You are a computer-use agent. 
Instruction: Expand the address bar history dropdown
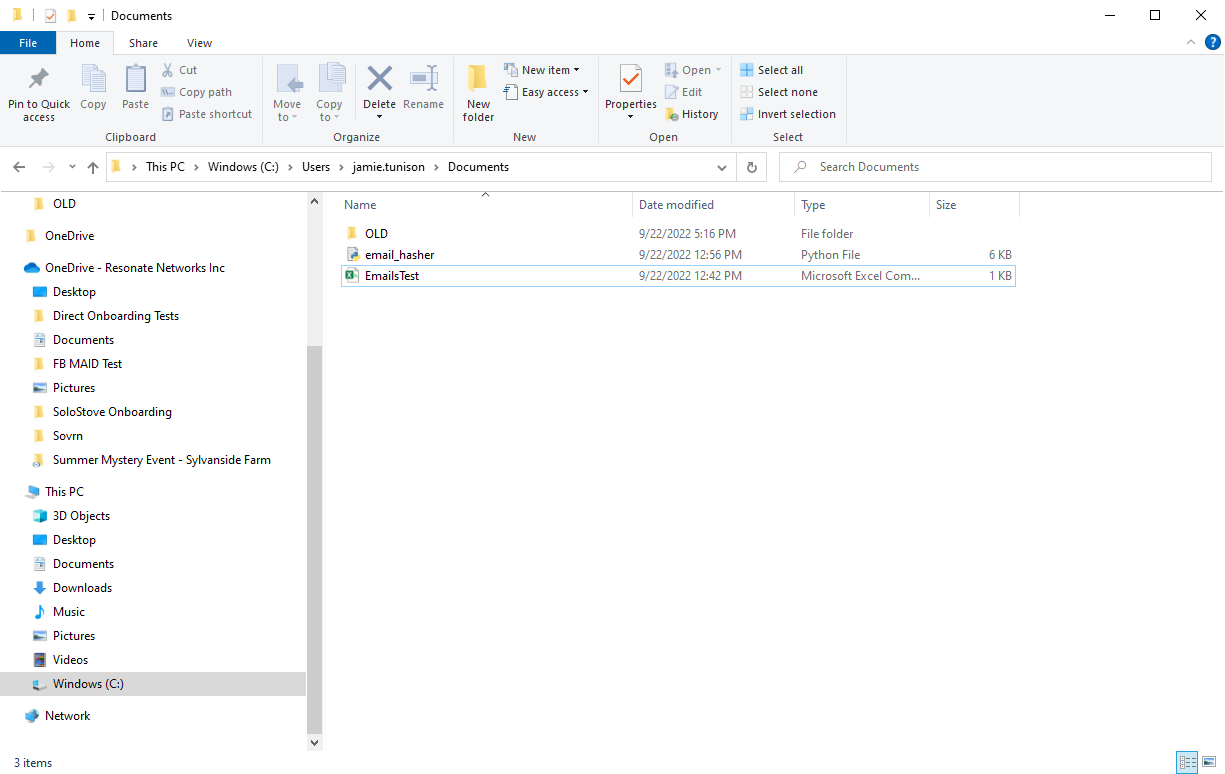pyautogui.click(x=722, y=167)
